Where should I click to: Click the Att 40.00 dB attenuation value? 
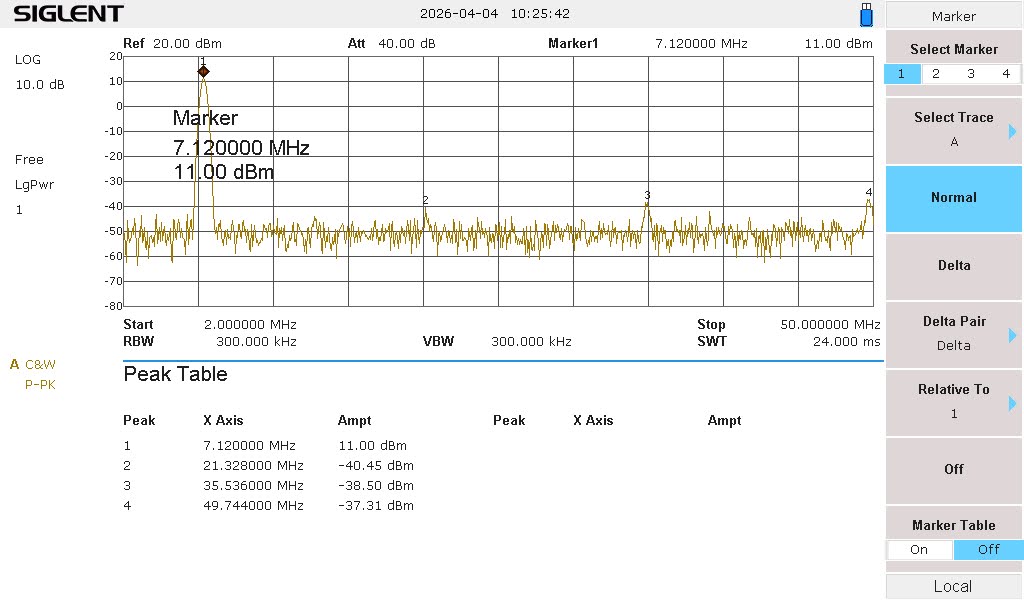[x=391, y=44]
